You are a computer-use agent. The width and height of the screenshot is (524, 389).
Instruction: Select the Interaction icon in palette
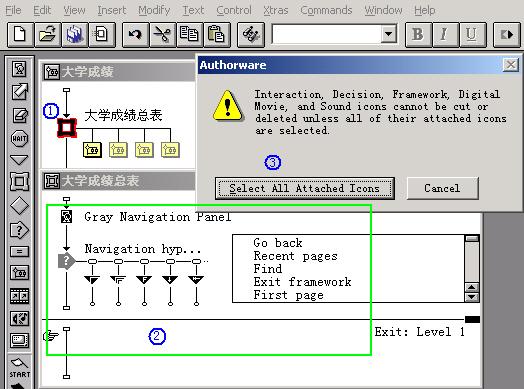pos(19,230)
